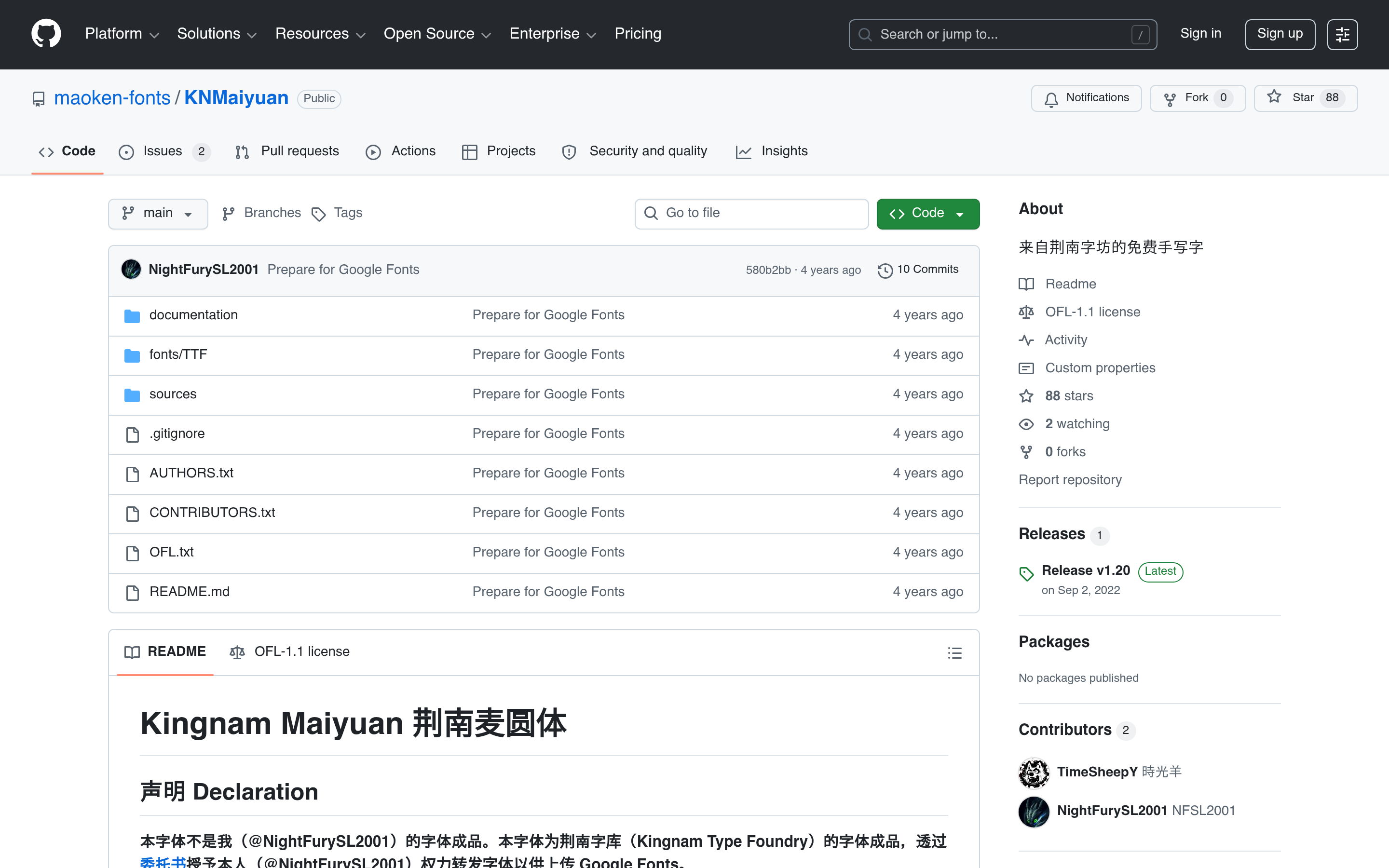Open the Contributors section heading
This screenshot has width=1389, height=868.
click(1065, 730)
